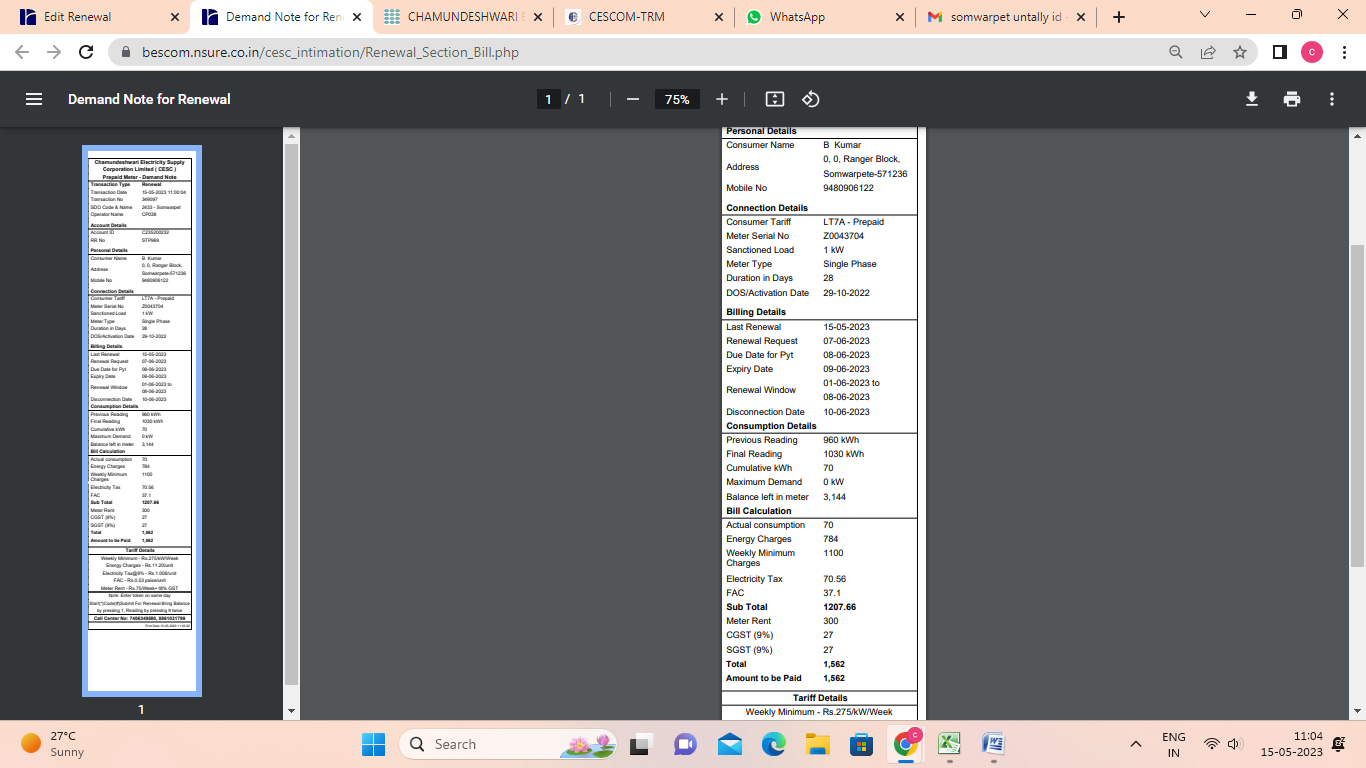Switch to the Edit Renewal tab
This screenshot has height=768, width=1366.
click(95, 17)
